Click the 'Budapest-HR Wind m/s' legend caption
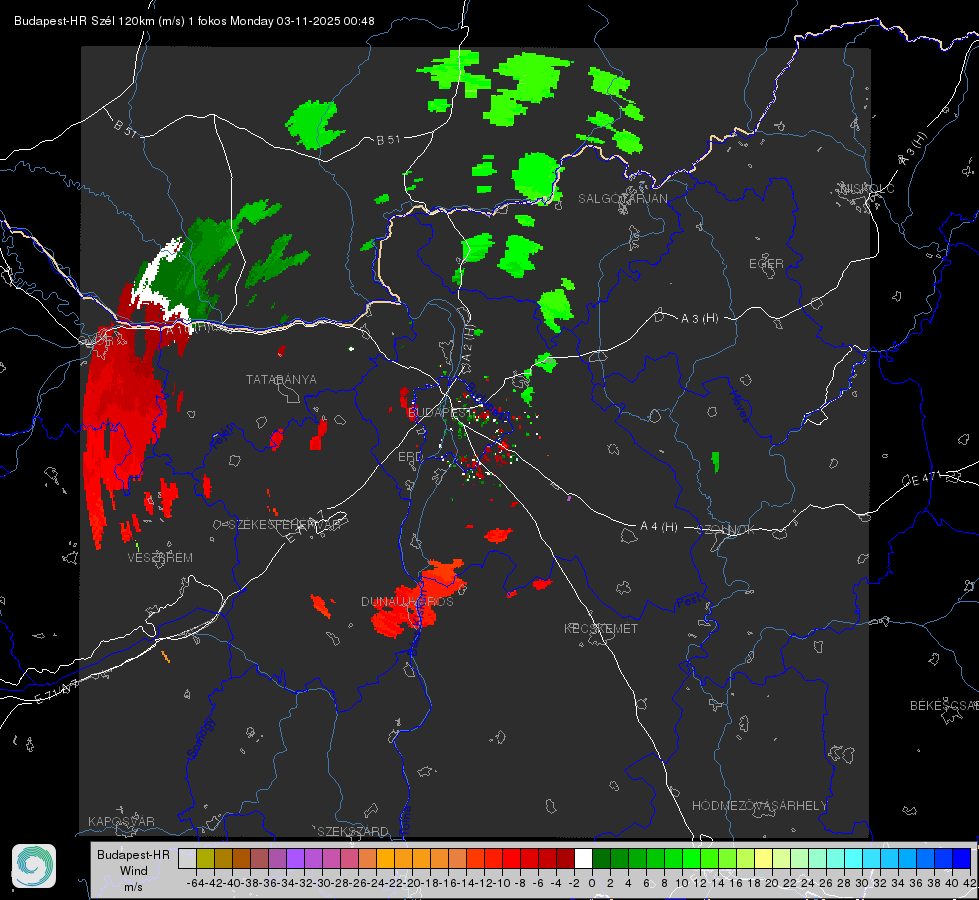Screen dimensions: 979x900 [x=133, y=870]
